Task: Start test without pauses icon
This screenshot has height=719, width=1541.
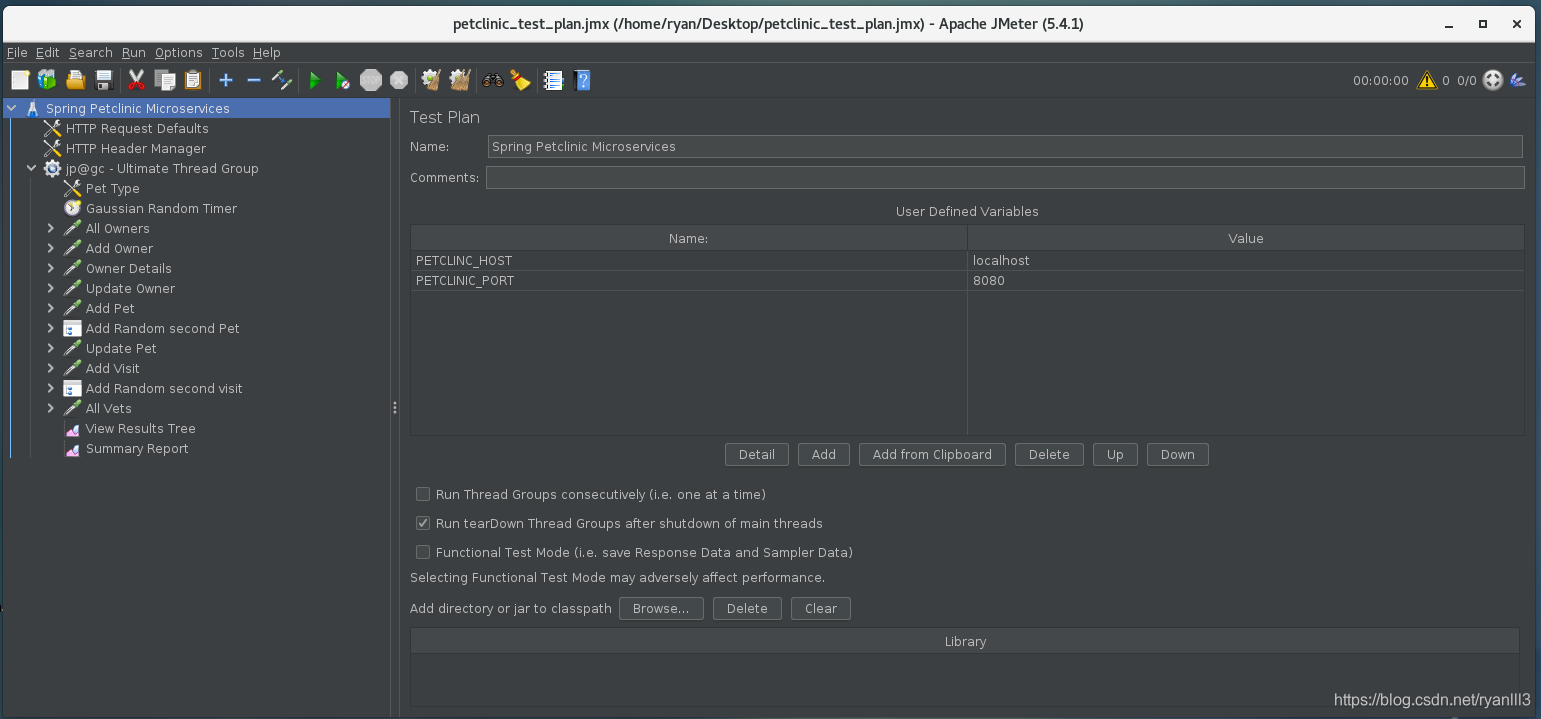Action: tap(343, 80)
